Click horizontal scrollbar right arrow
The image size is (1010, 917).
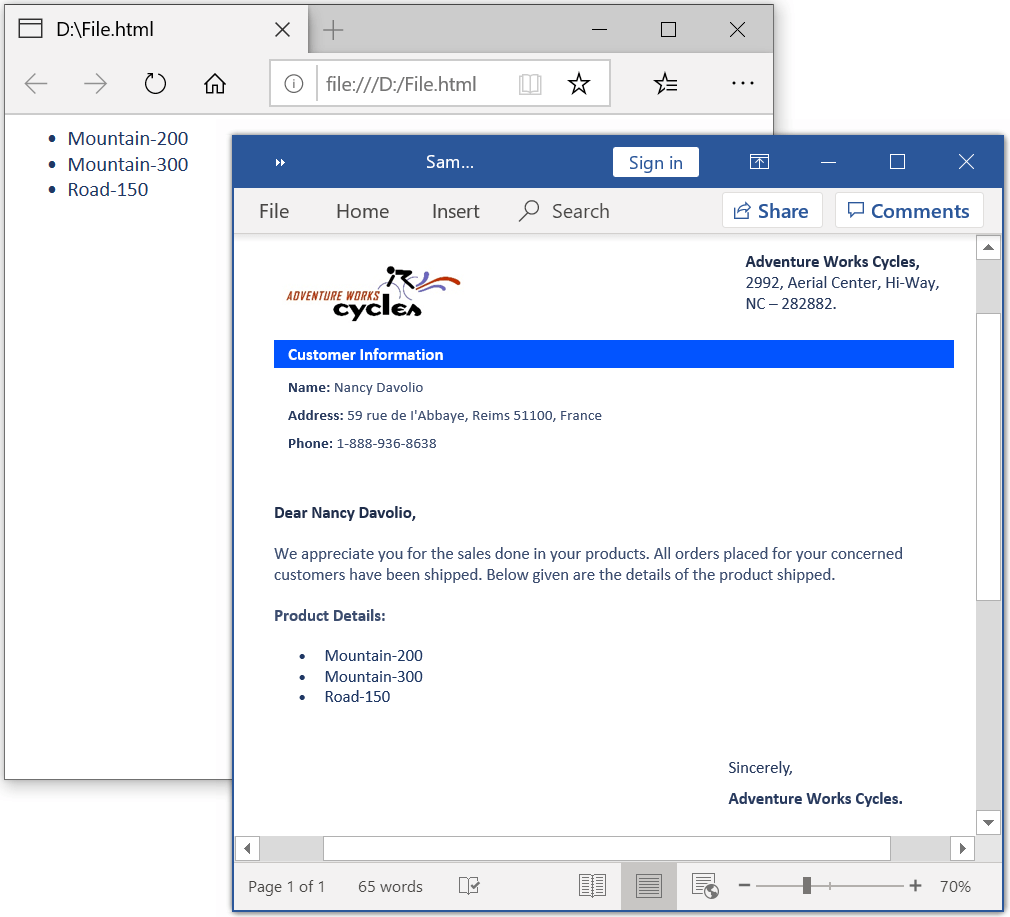[x=962, y=849]
